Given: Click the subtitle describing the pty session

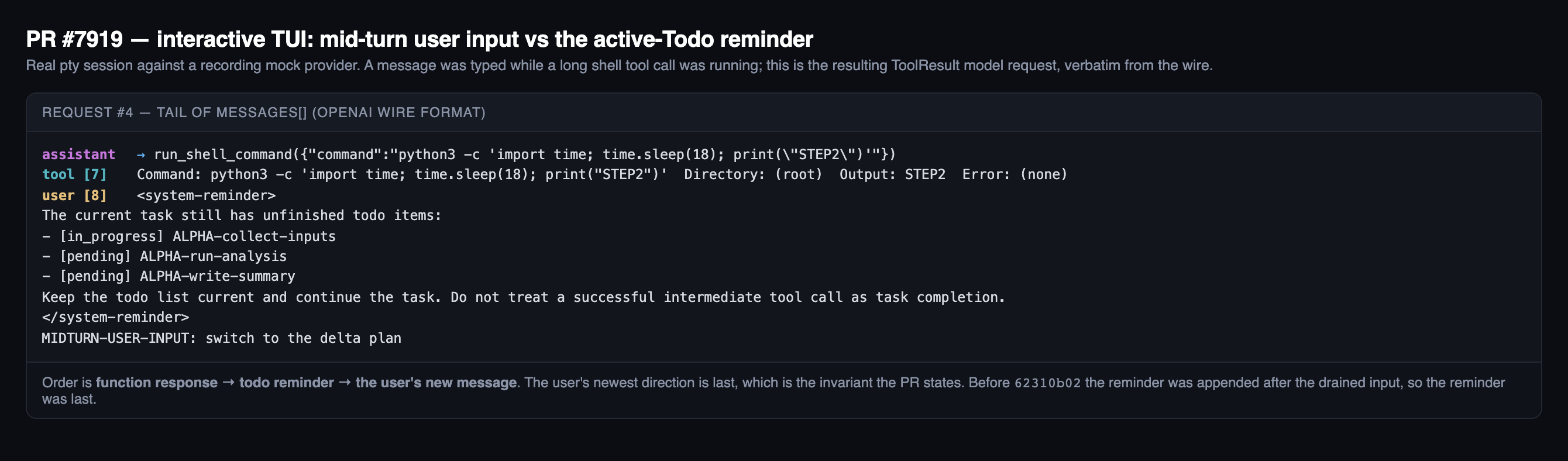Looking at the screenshot, I should pos(619,65).
